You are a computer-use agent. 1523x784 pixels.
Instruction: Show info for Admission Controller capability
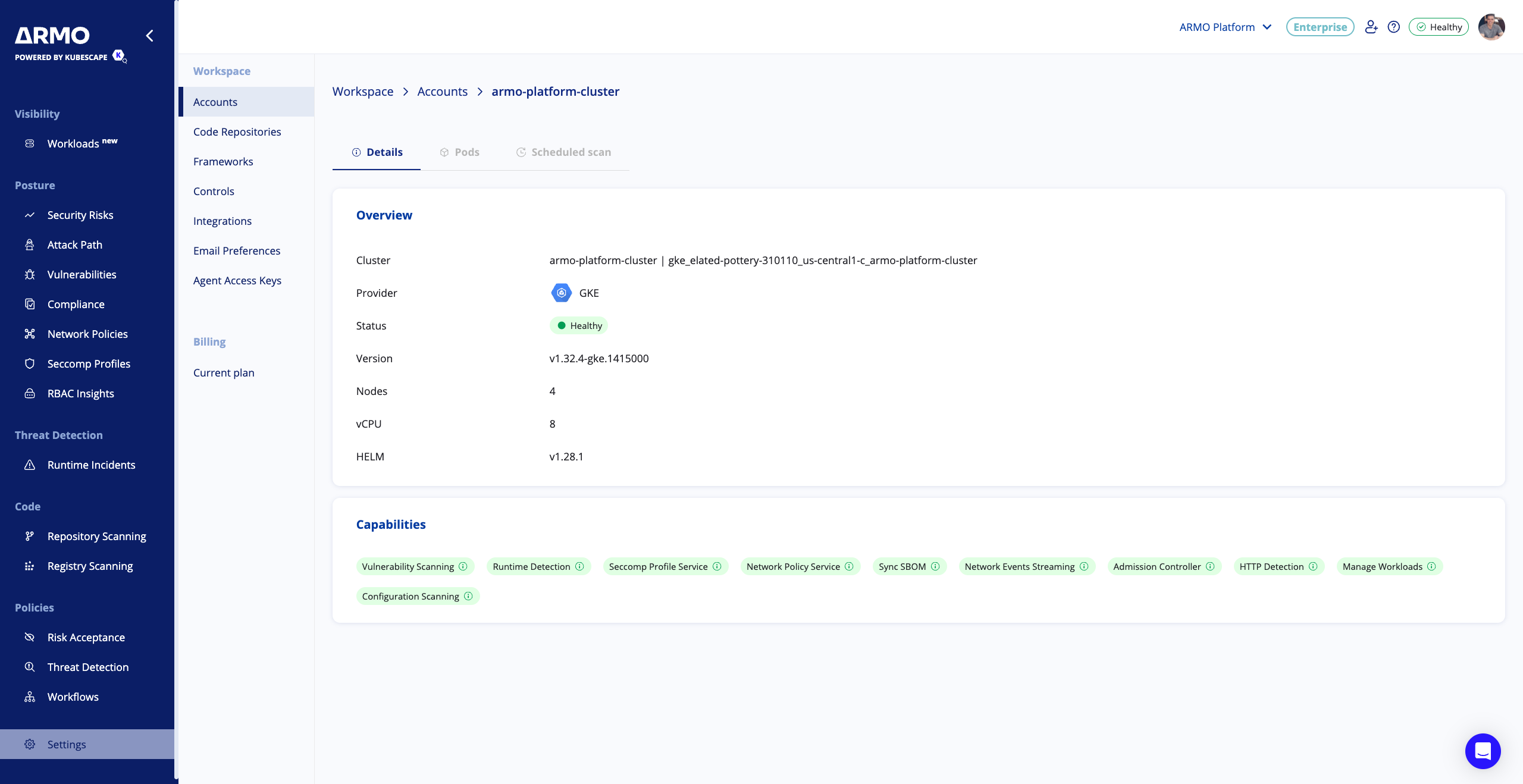pos(1210,566)
